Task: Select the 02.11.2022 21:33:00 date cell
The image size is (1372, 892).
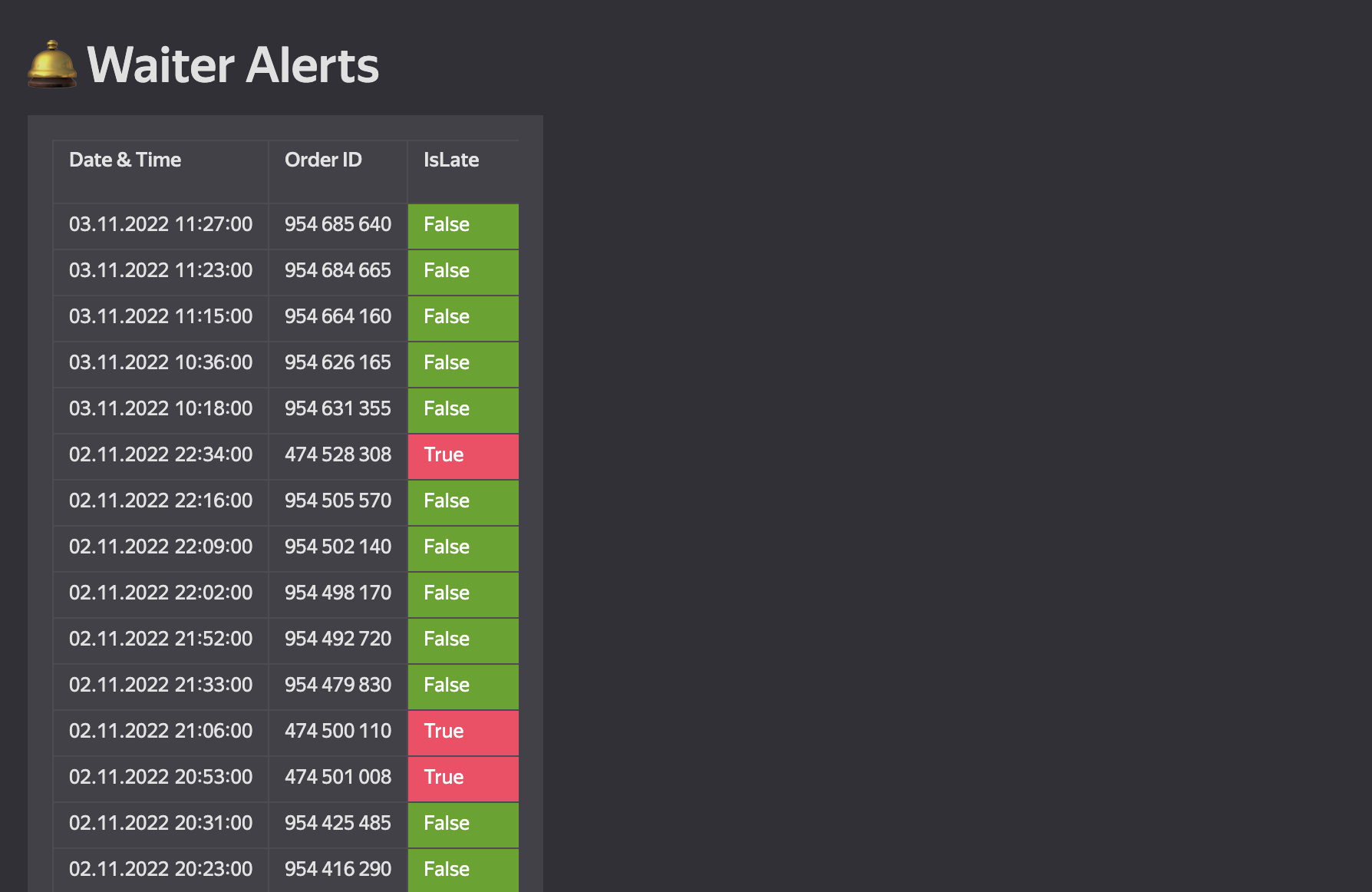Action: [160, 686]
